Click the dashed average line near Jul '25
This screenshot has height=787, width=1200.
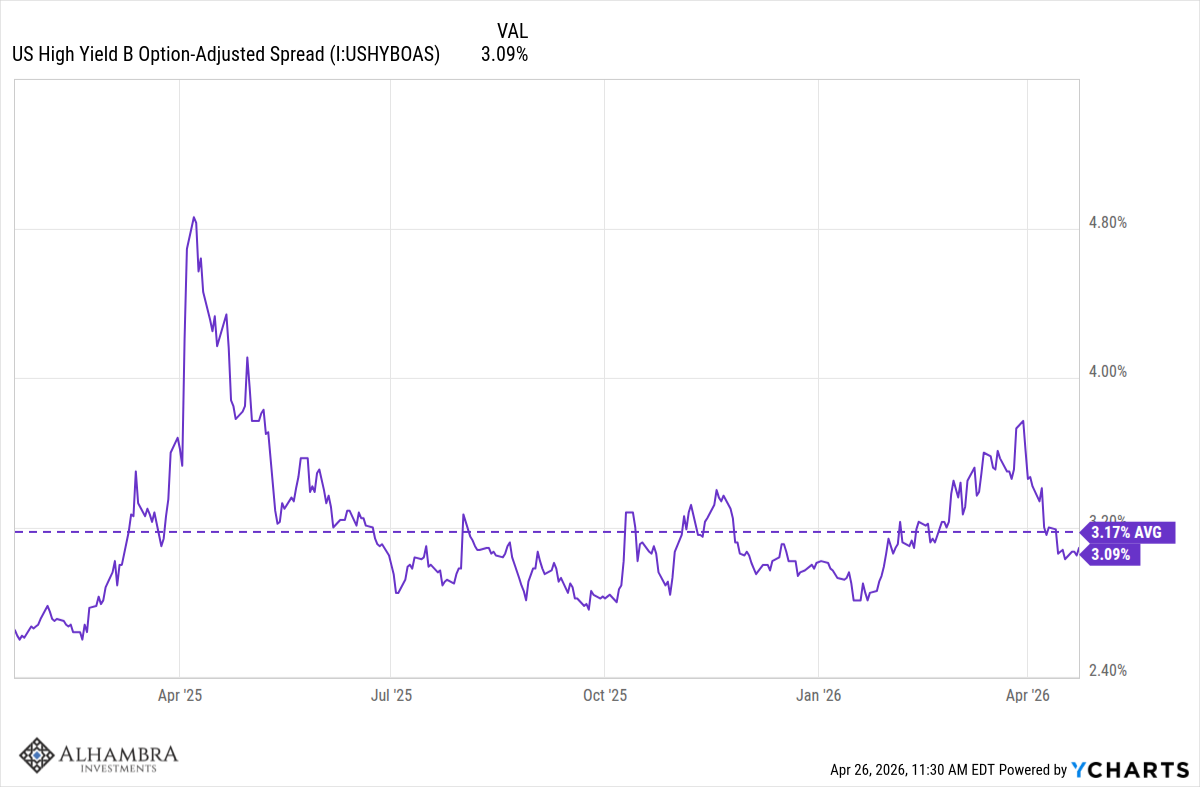[391, 532]
